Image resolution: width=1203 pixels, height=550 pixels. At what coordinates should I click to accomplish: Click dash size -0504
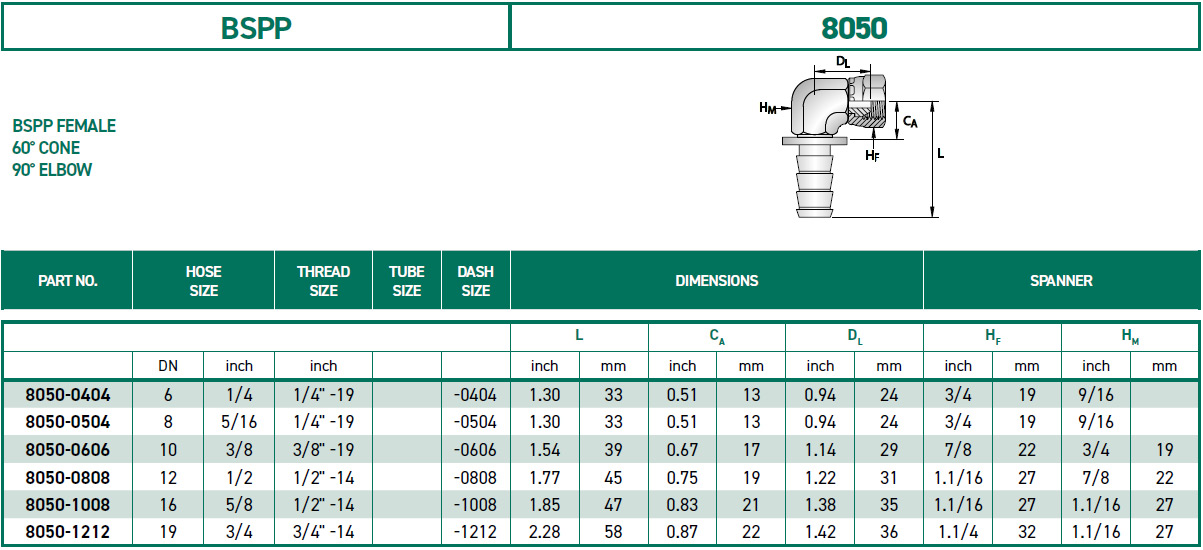coord(475,422)
